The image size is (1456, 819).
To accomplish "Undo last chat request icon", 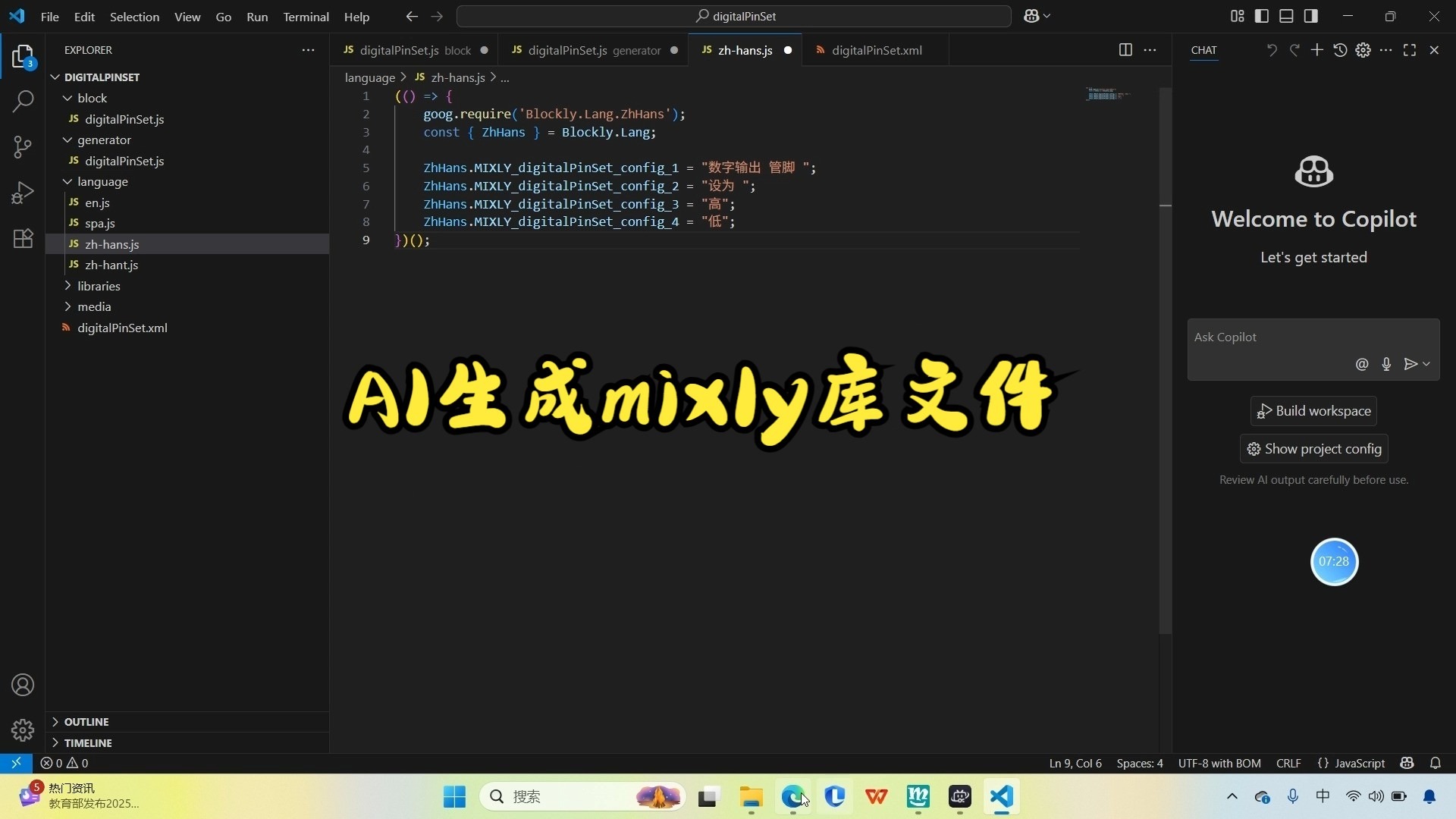I will tap(1272, 50).
